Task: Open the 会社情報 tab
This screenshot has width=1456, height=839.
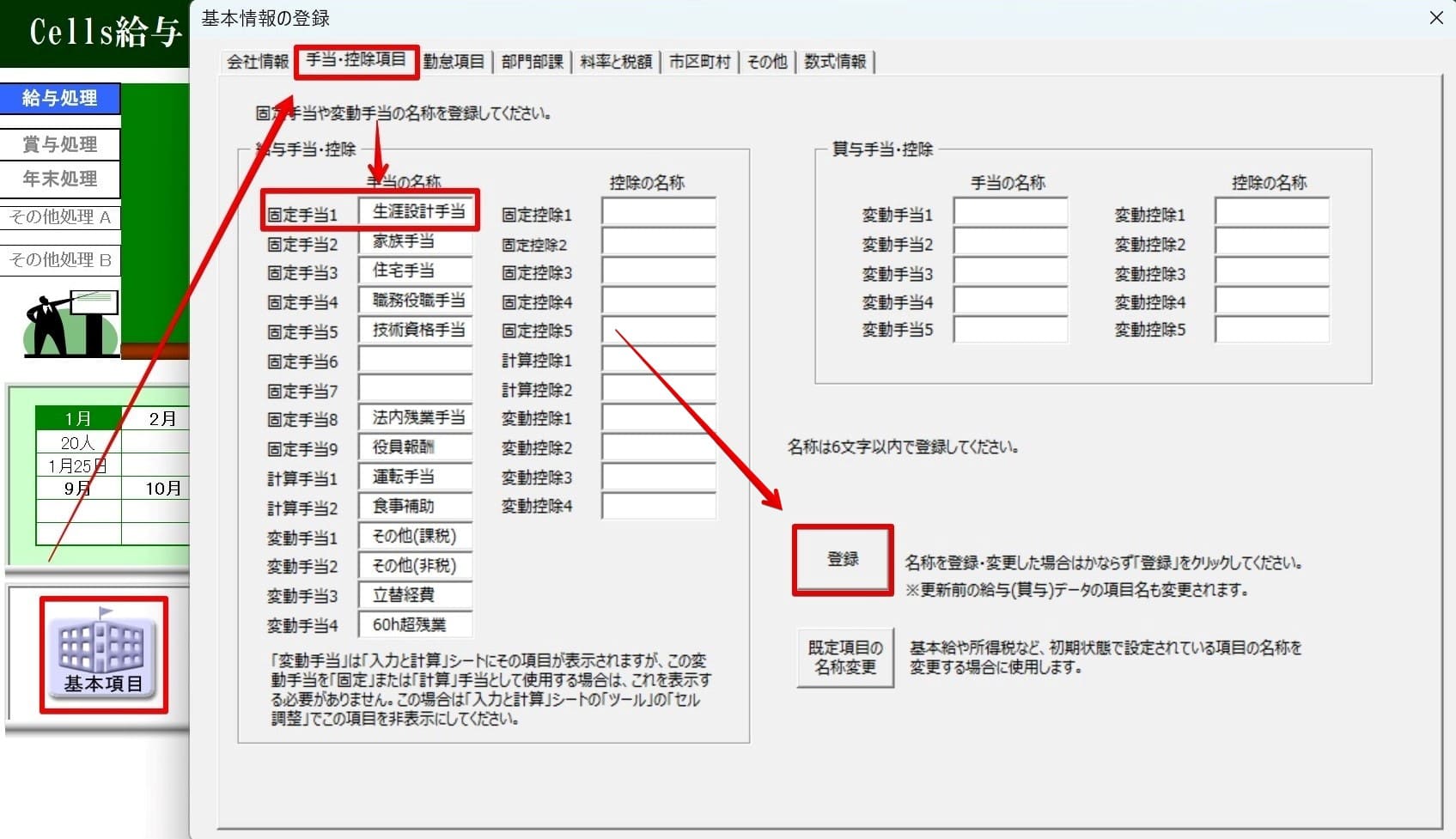Action: pos(257,62)
